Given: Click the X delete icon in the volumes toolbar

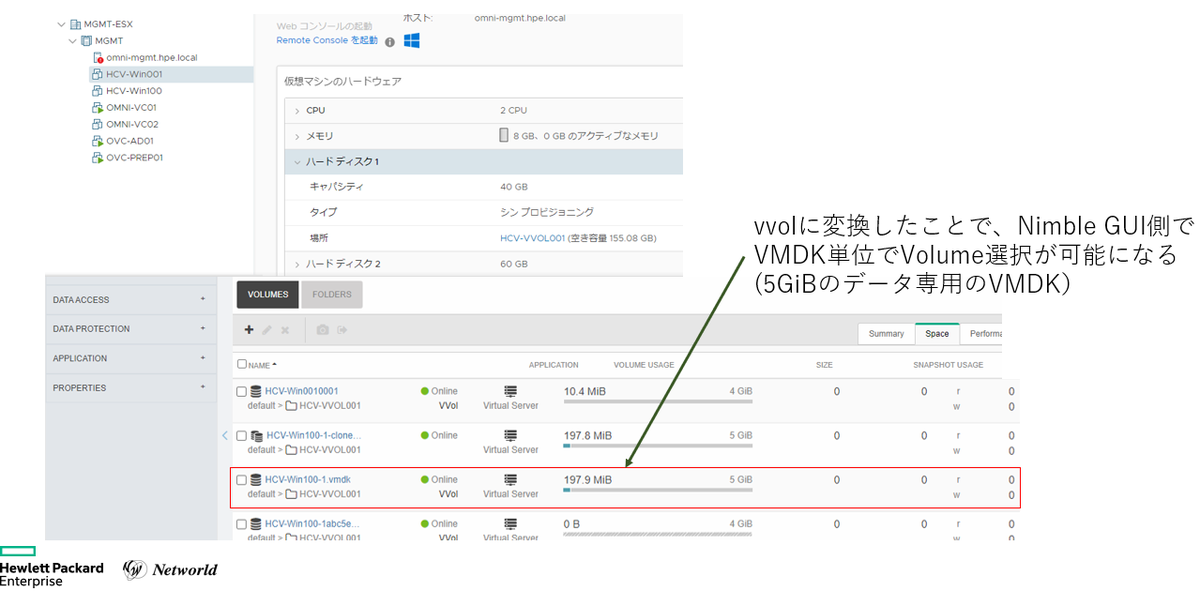Looking at the screenshot, I should pos(284,329).
